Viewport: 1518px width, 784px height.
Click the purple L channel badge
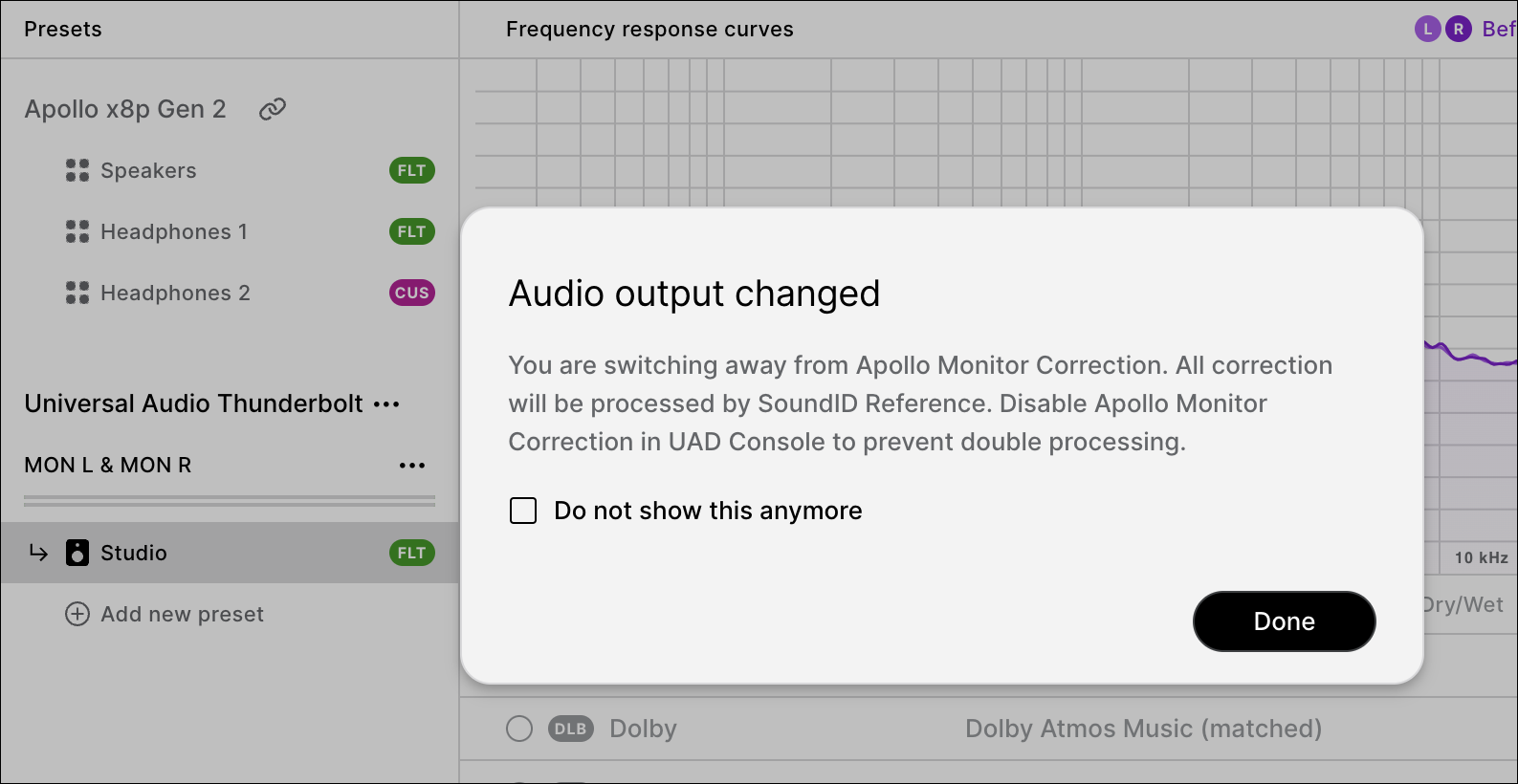[x=1427, y=29]
